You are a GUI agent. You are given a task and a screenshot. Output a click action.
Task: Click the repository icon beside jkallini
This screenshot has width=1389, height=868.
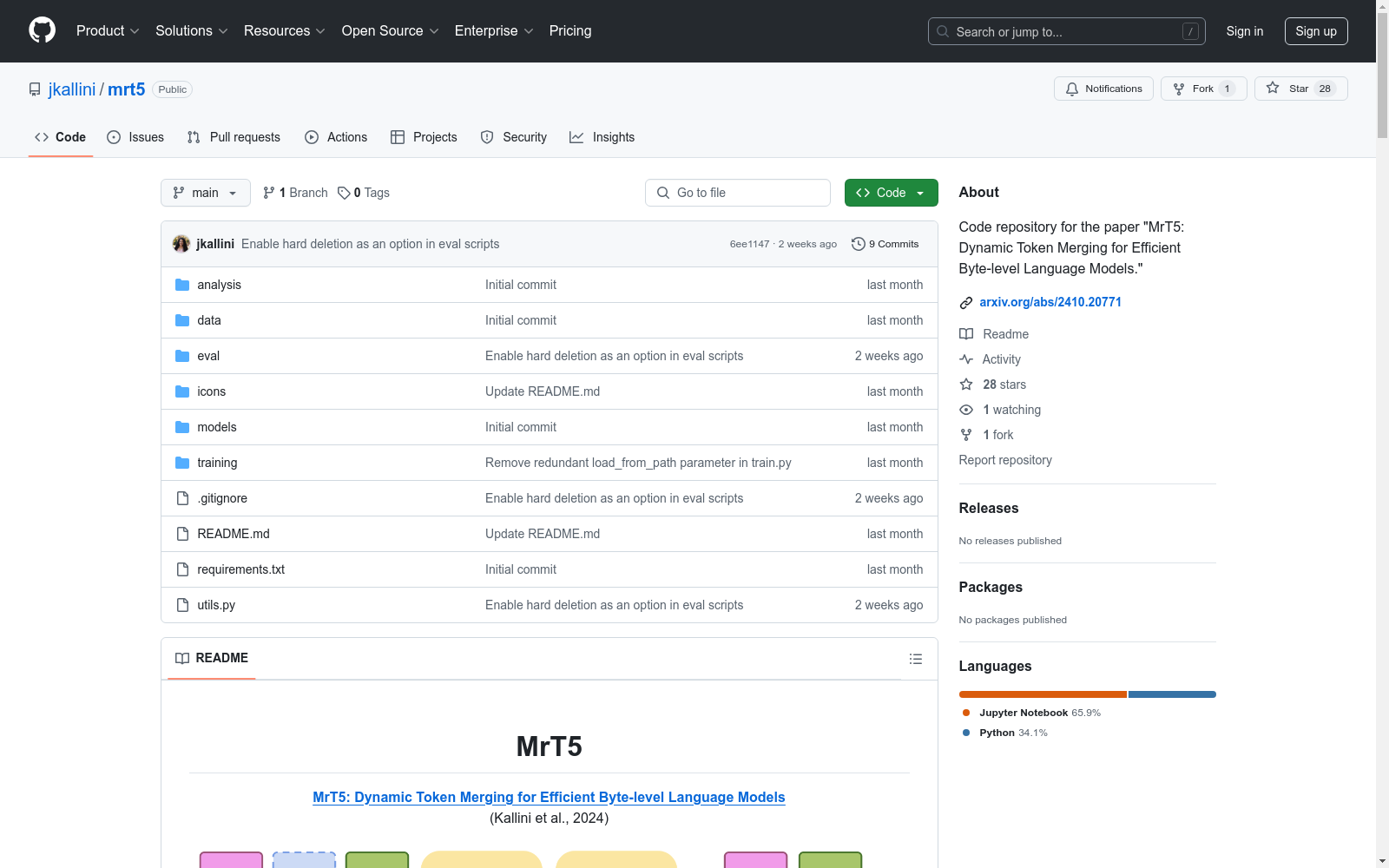(x=35, y=89)
